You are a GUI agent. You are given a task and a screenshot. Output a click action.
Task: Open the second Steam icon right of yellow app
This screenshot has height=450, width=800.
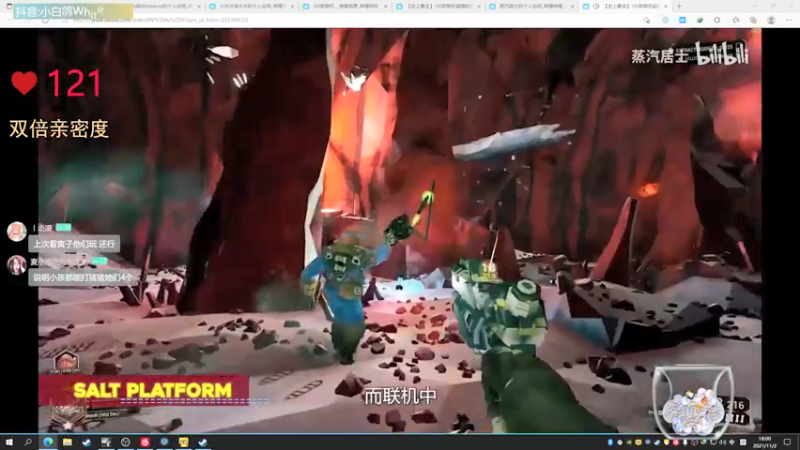(203, 442)
